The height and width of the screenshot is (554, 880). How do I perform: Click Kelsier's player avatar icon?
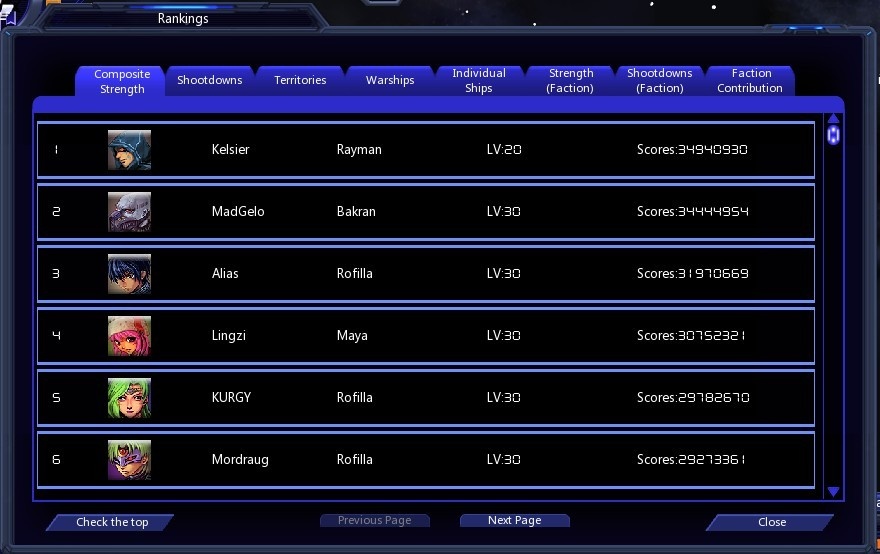(129, 150)
